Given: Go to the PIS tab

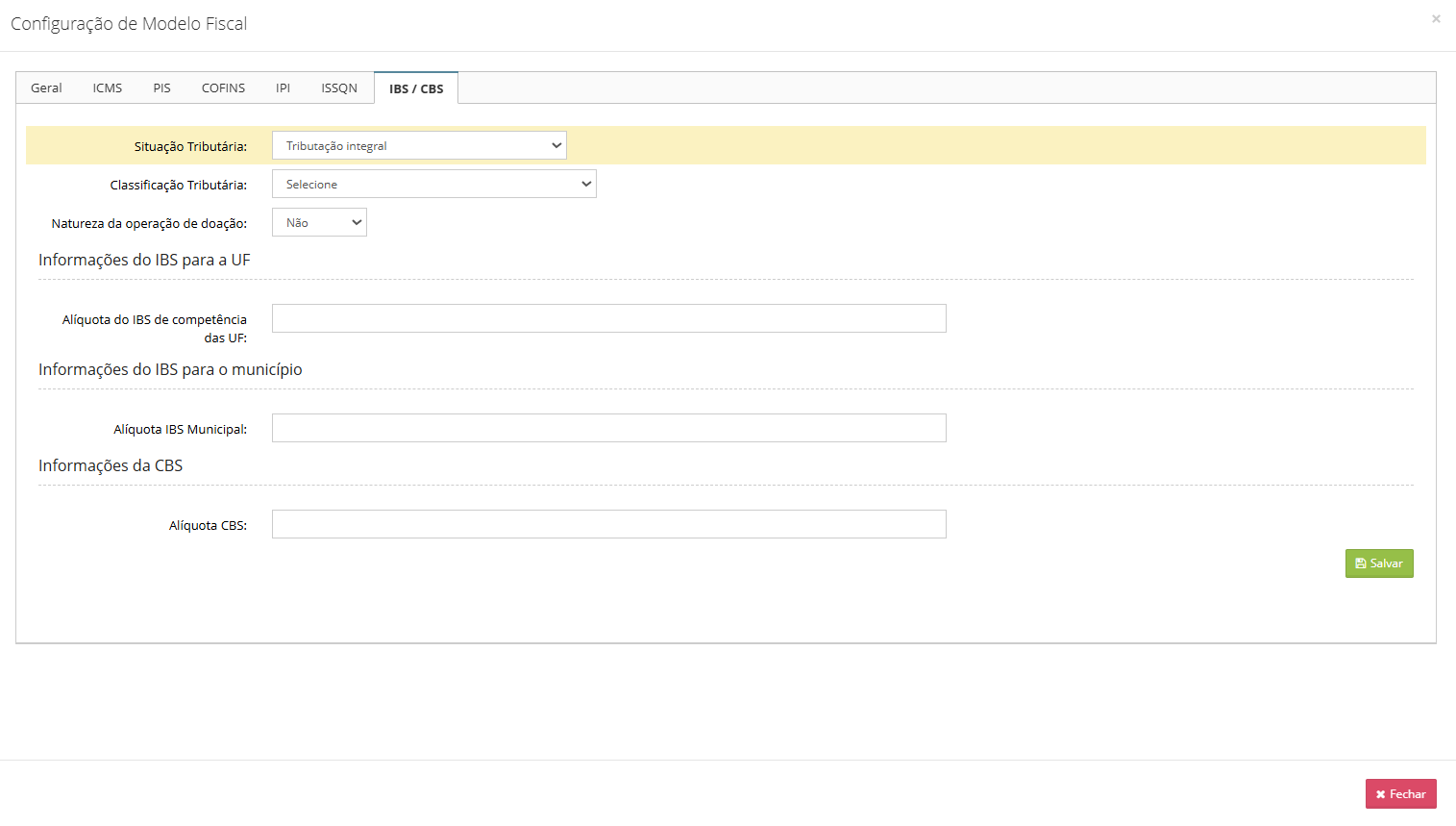Looking at the screenshot, I should pos(161,88).
